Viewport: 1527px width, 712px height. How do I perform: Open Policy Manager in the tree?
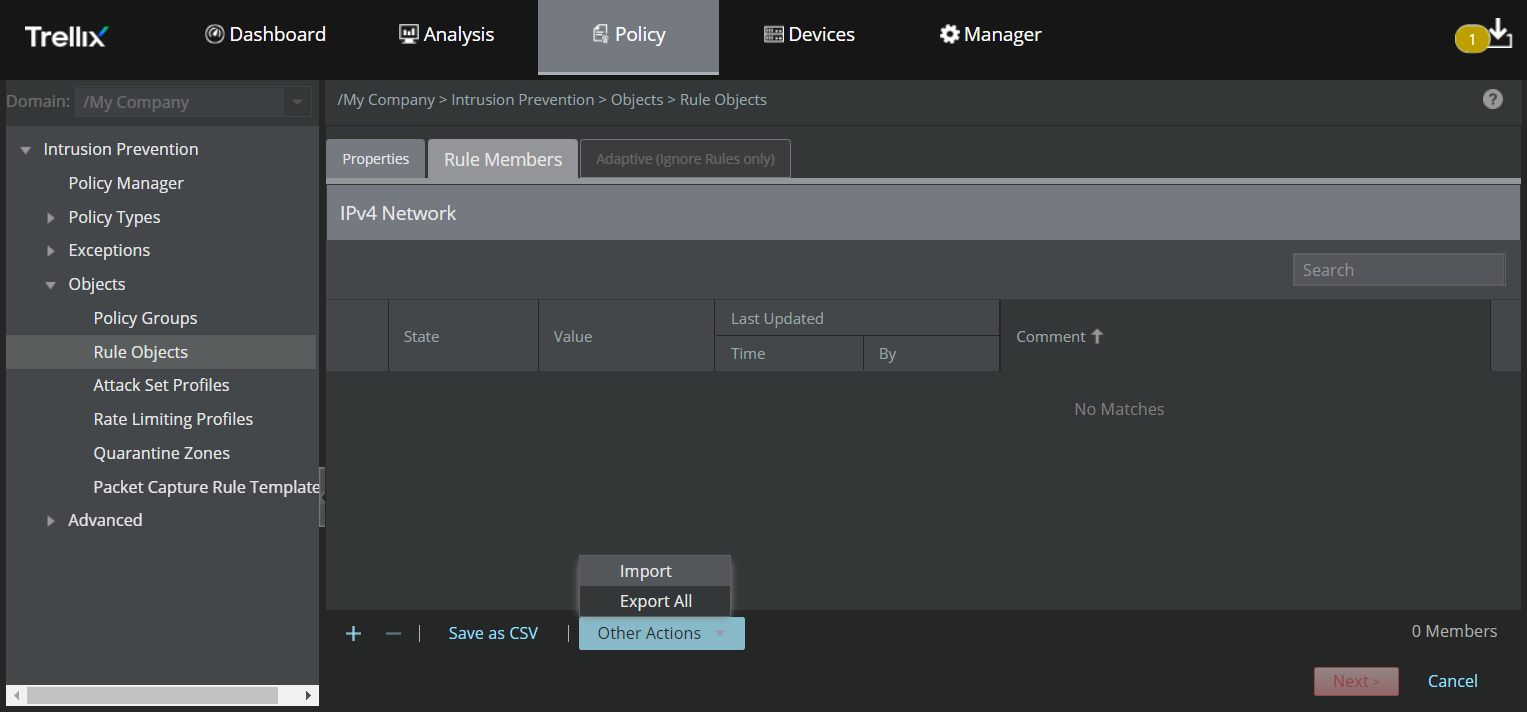[x=126, y=183]
